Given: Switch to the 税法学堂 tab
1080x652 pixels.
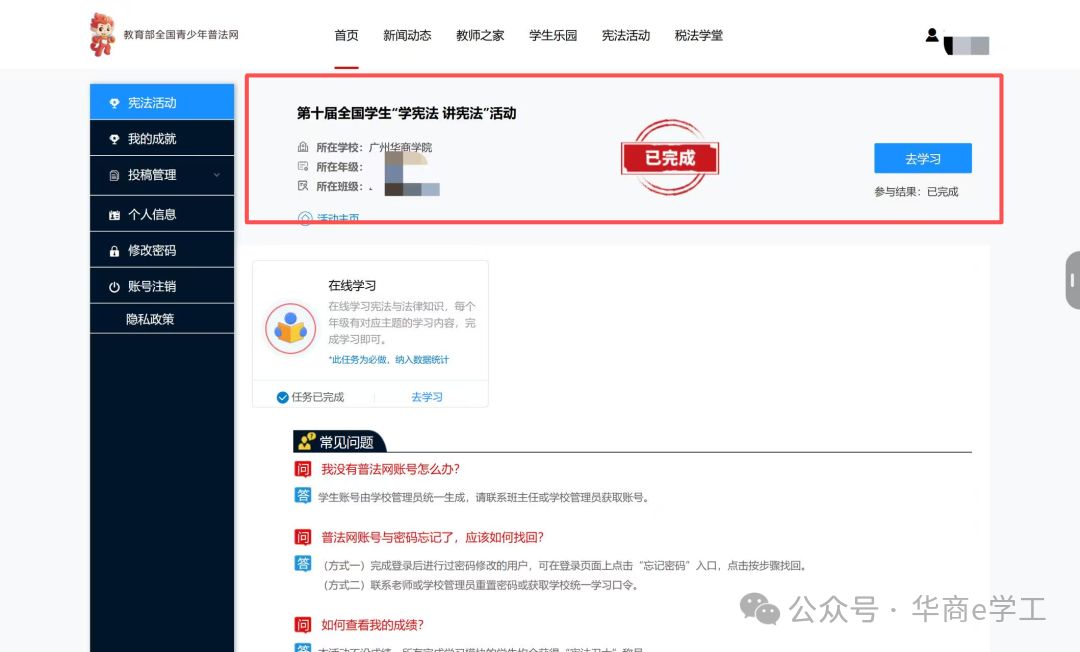Looking at the screenshot, I should pyautogui.click(x=698, y=36).
